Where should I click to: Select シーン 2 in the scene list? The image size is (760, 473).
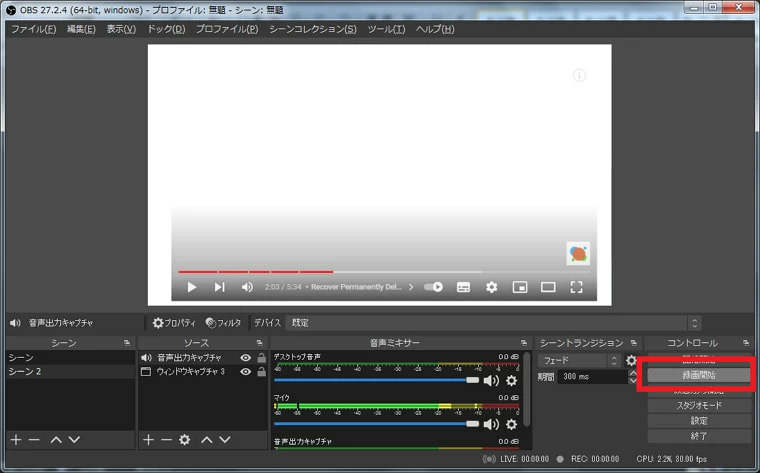25,371
